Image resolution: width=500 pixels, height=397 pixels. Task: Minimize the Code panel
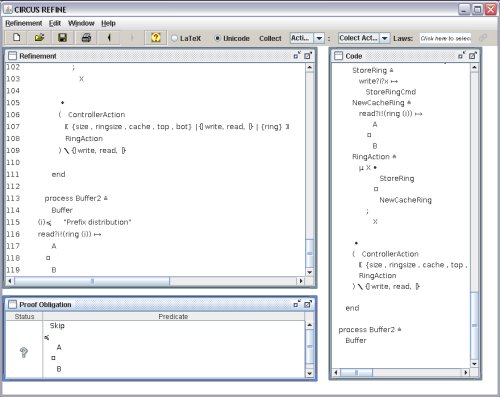pos(461,55)
